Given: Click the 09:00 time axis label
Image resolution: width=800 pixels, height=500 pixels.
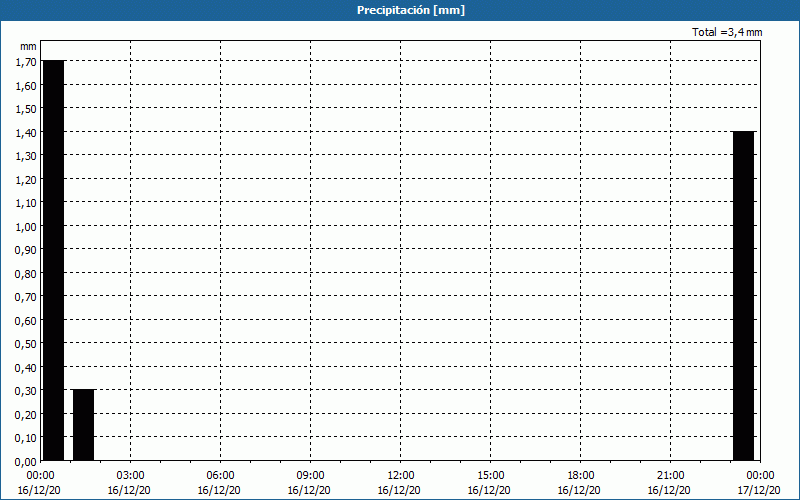Looking at the screenshot, I should click(310, 476).
